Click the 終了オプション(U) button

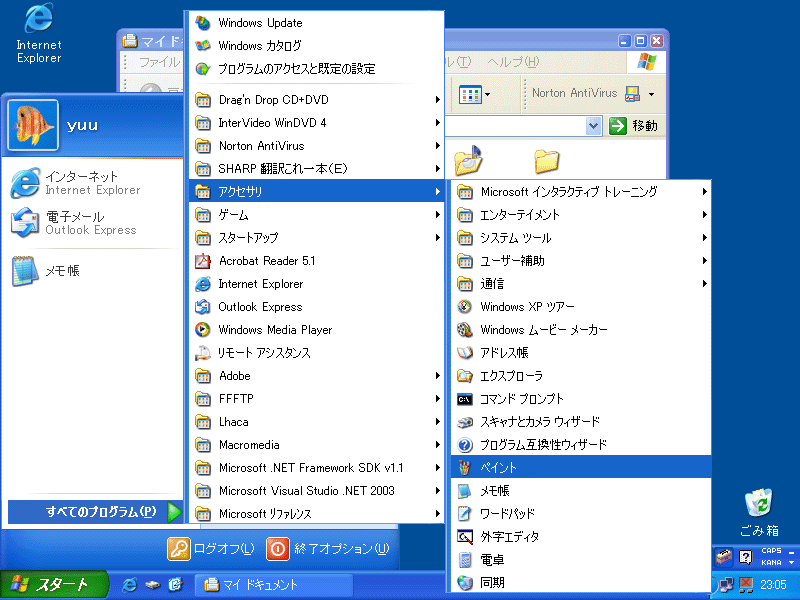pyautogui.click(x=328, y=548)
